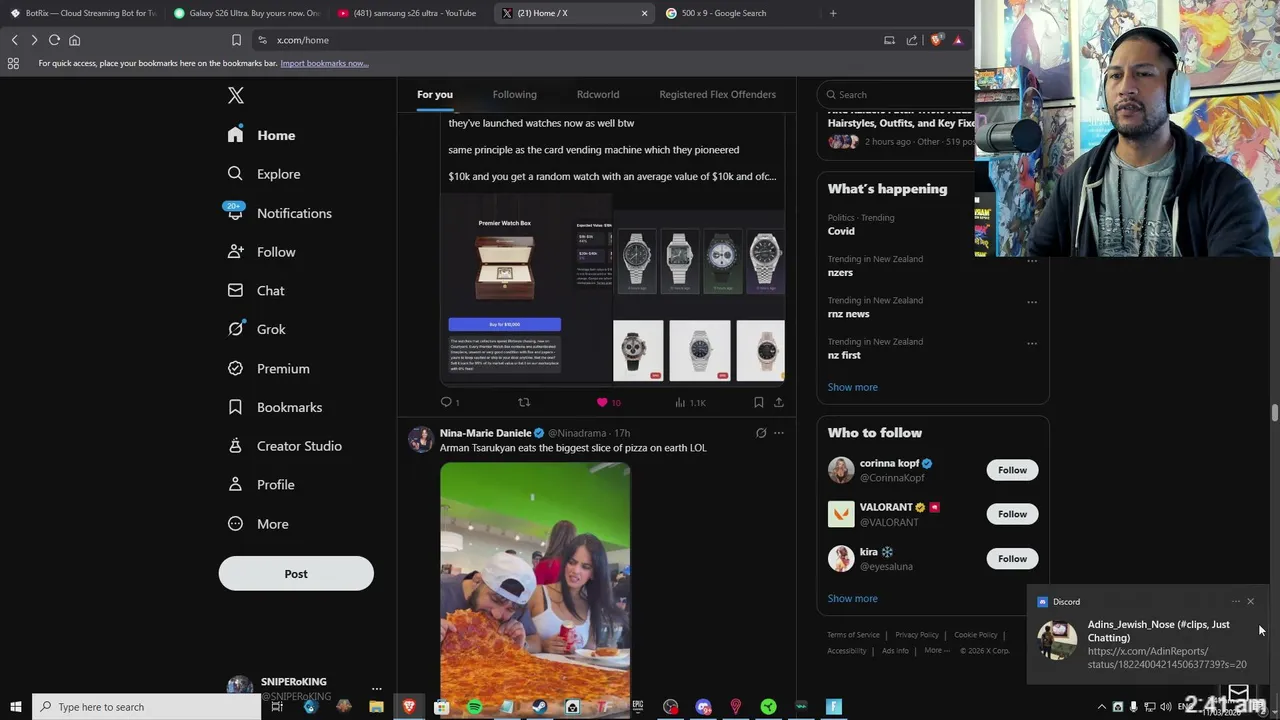Viewport: 1280px width, 720px height.
Task: View analytics of watch post (1.1K)
Action: pos(690,402)
